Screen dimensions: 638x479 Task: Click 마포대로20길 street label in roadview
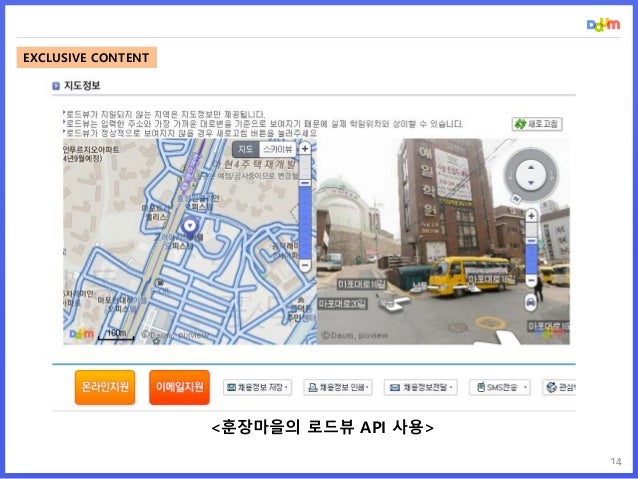tap(343, 304)
